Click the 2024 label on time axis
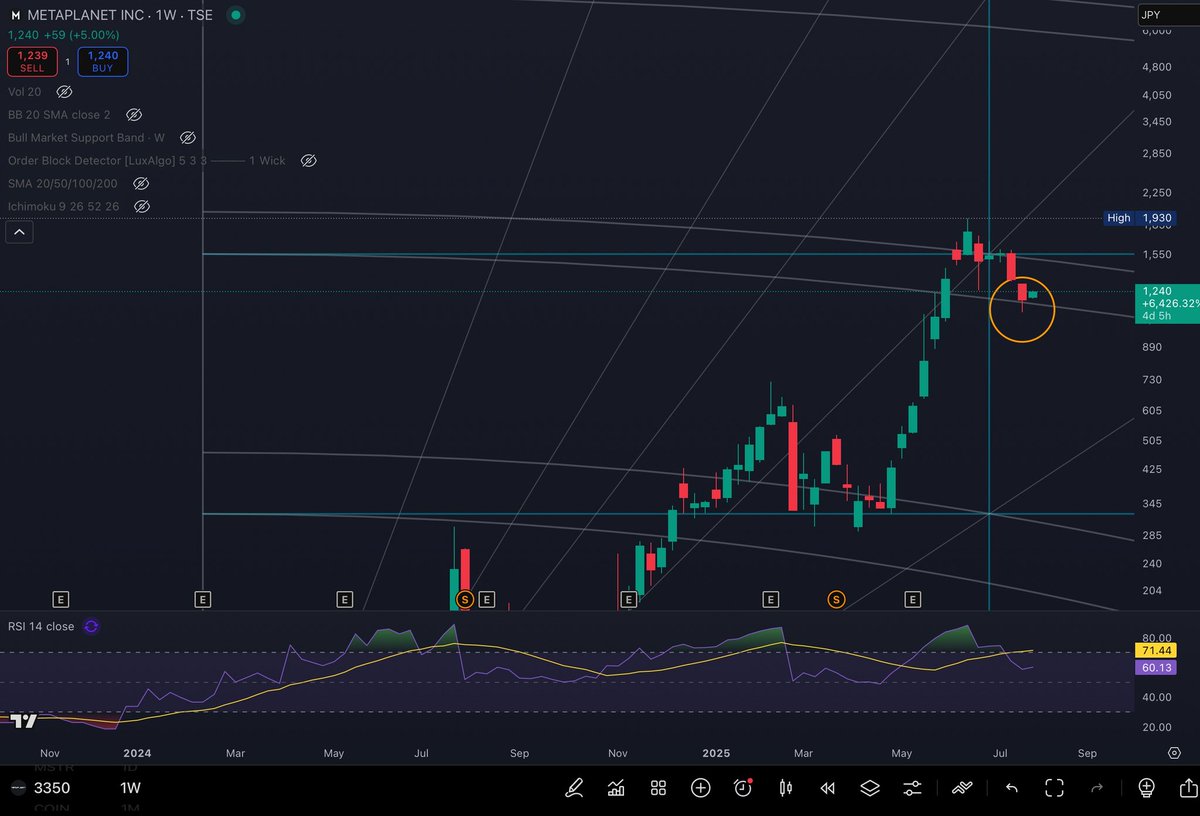The image size is (1200, 816). coord(137,753)
